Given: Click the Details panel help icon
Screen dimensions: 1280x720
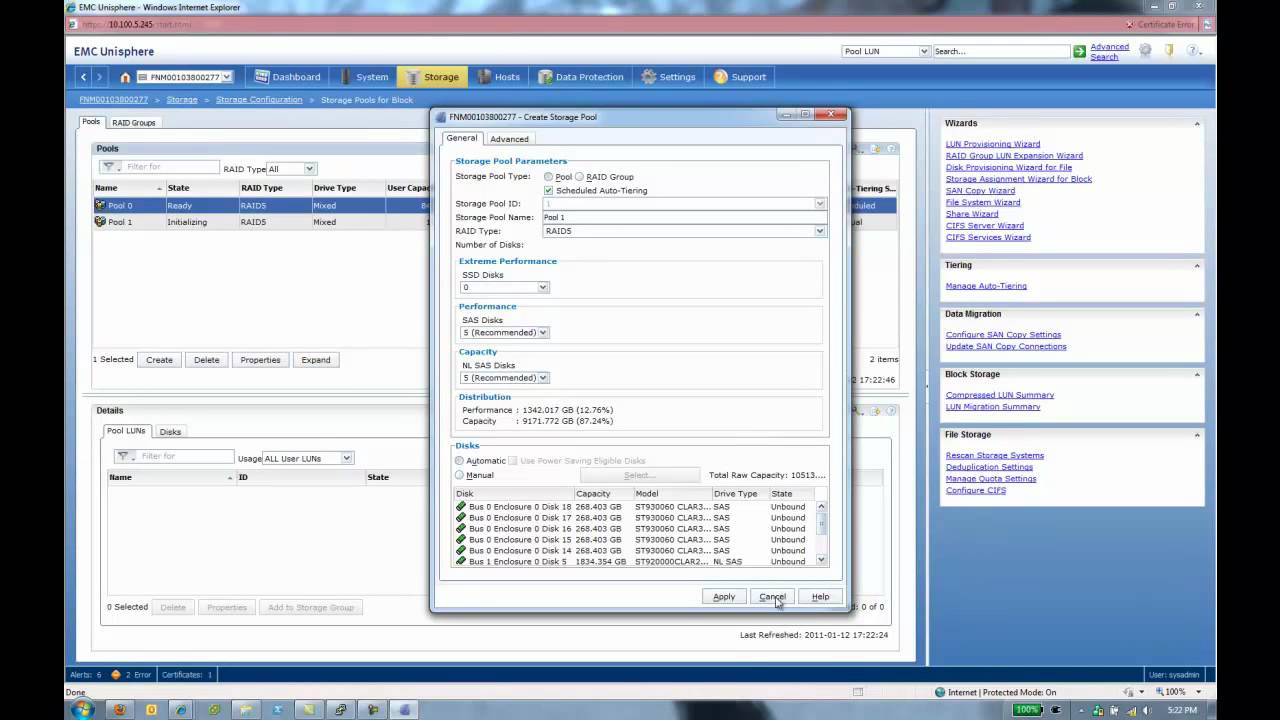Looking at the screenshot, I should (892, 411).
